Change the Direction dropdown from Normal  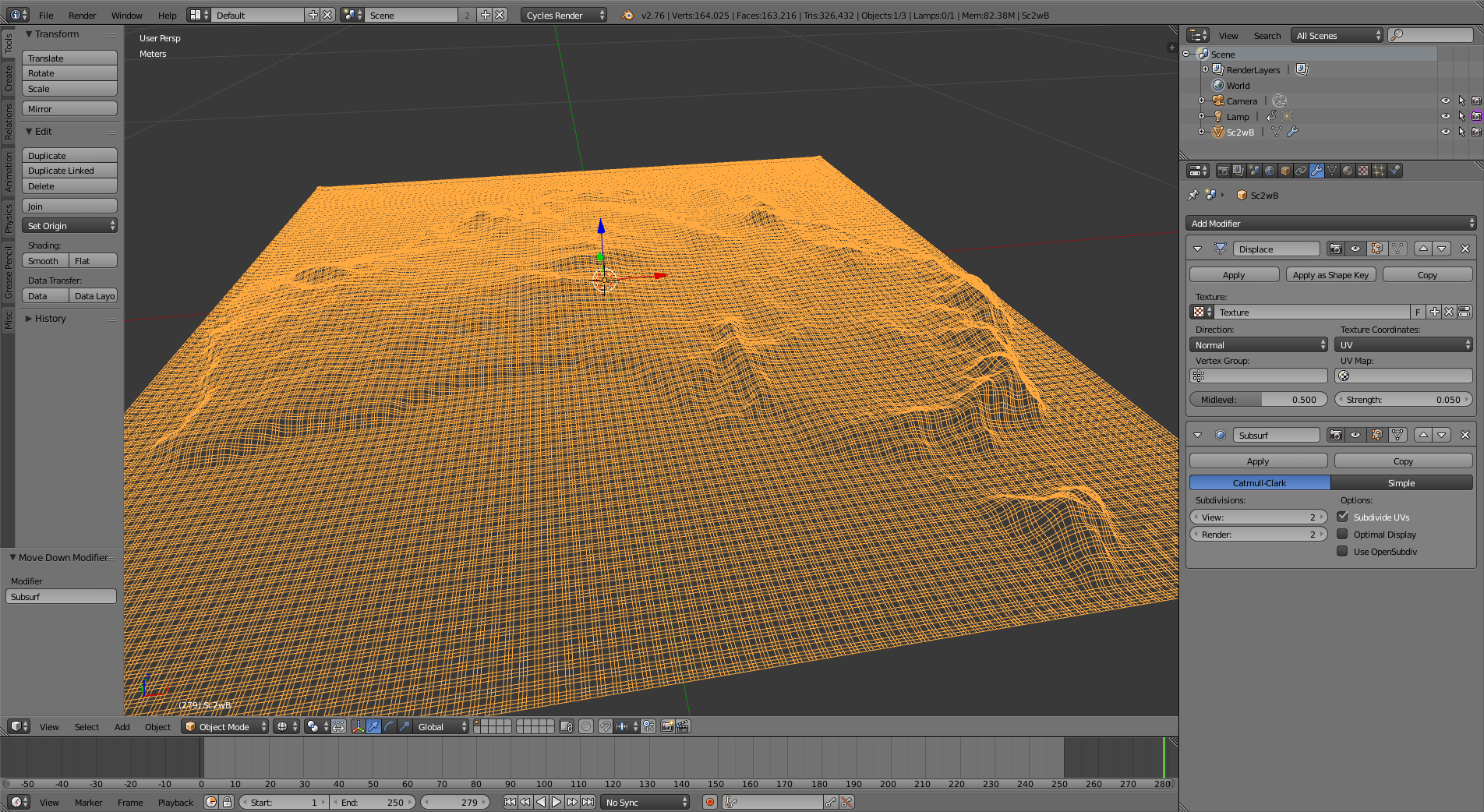click(1258, 344)
